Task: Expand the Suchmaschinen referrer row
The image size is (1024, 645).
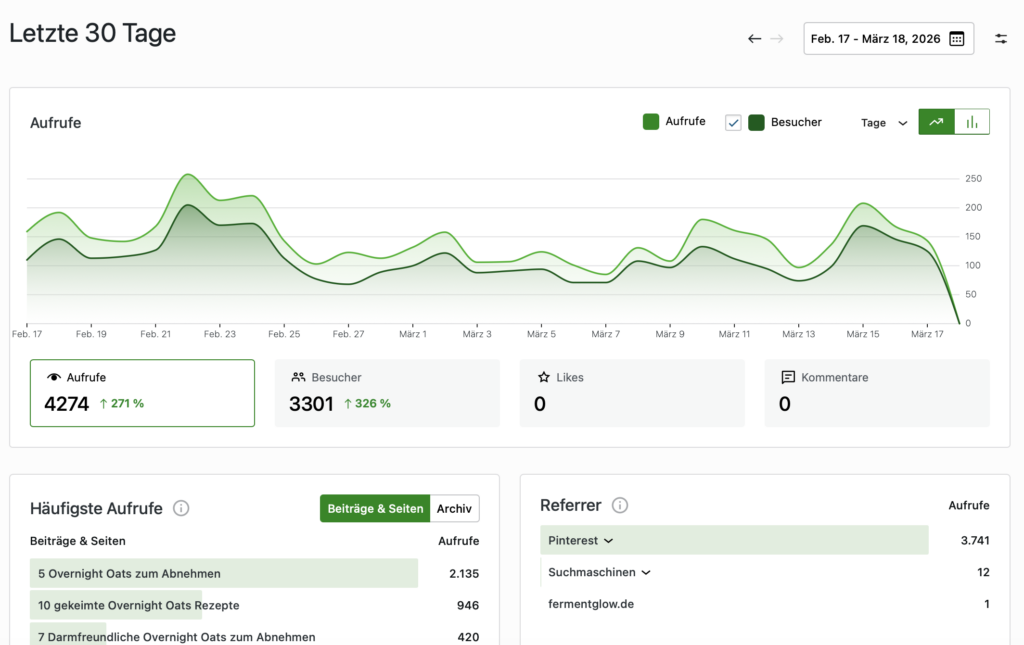Action: click(599, 572)
